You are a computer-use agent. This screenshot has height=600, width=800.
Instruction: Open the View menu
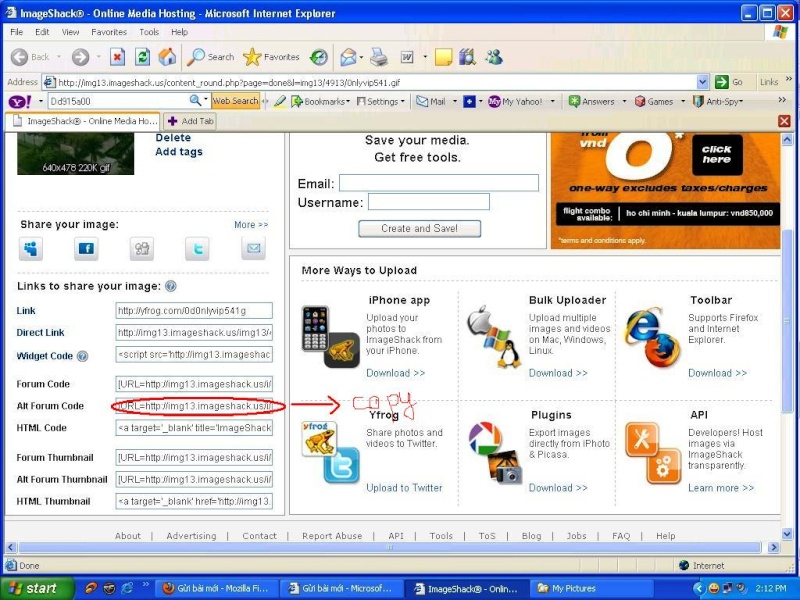[x=70, y=32]
